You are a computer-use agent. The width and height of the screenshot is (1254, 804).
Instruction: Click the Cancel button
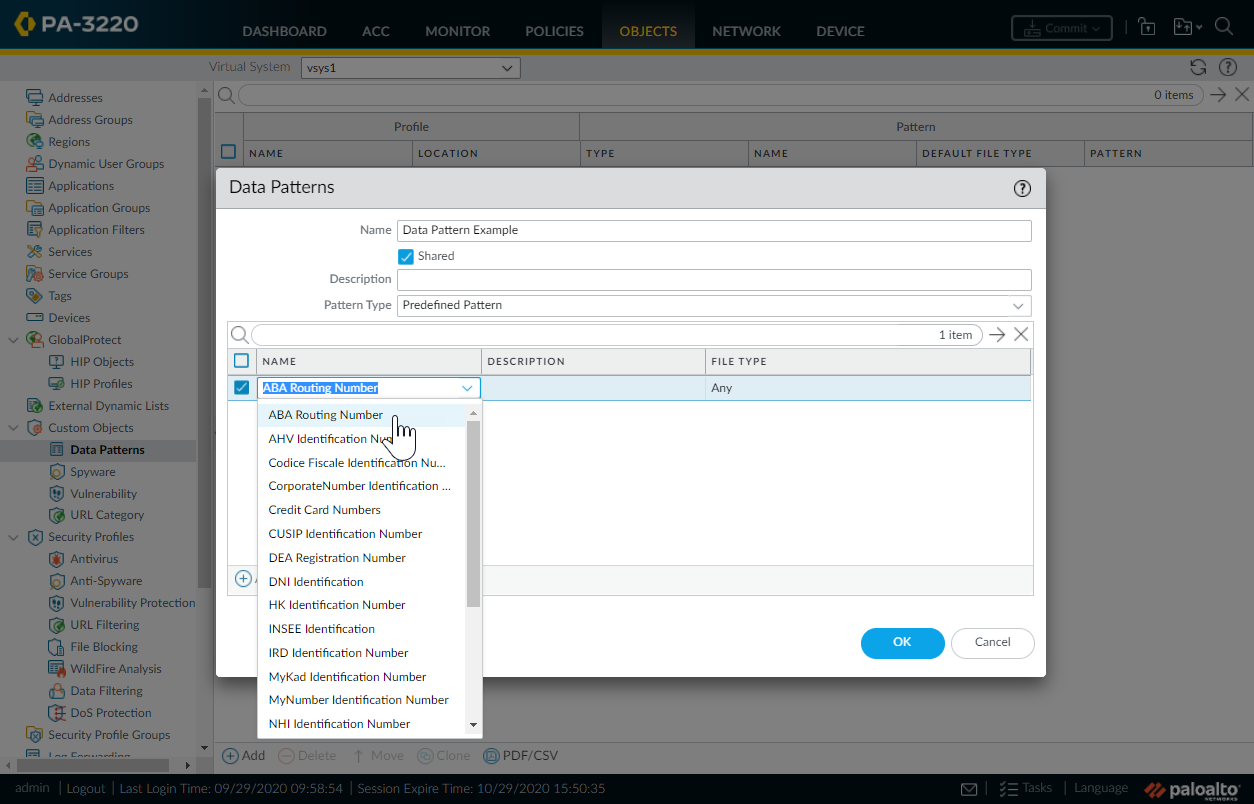992,643
